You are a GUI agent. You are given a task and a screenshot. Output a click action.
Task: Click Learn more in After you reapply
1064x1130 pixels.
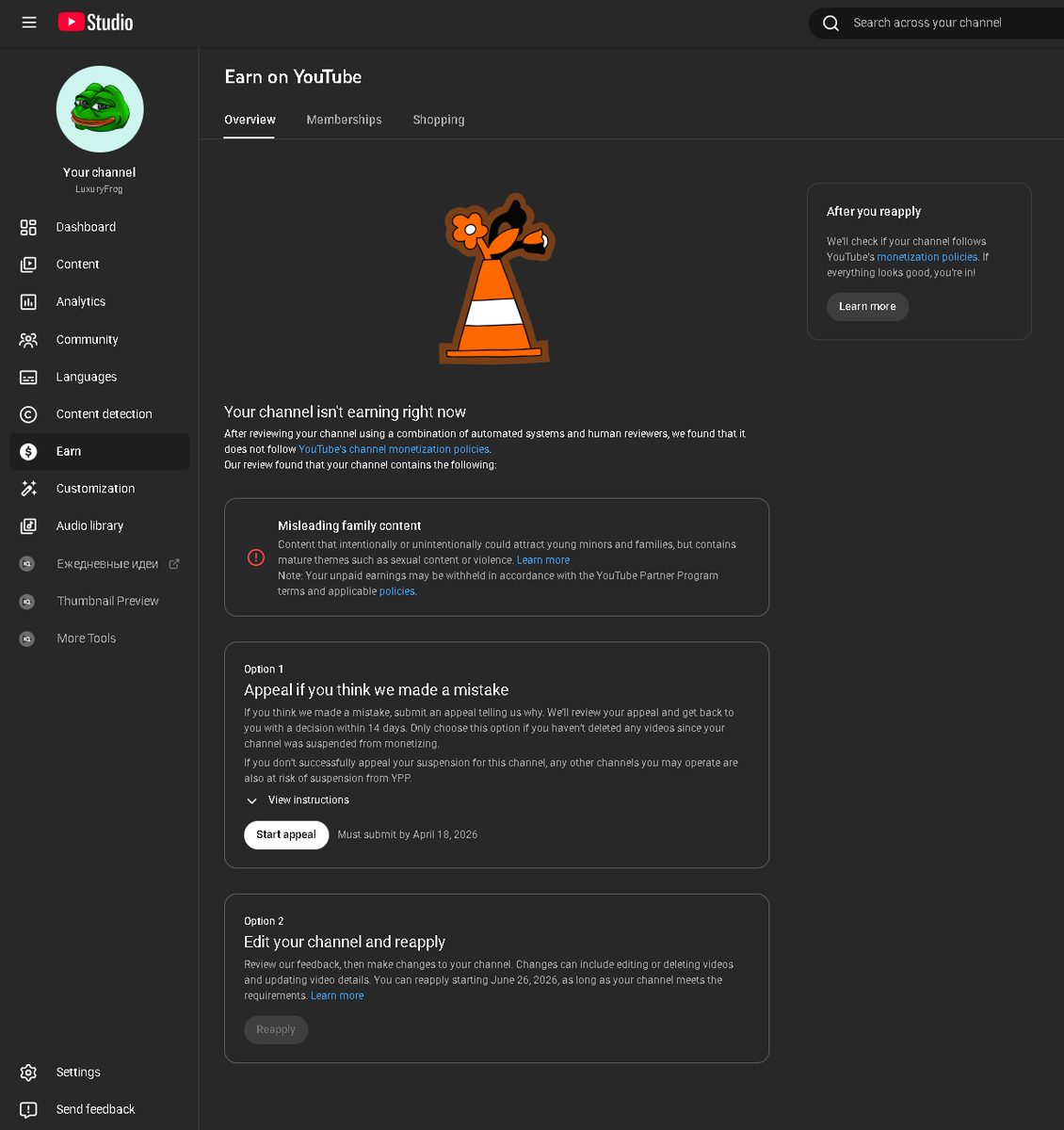tap(867, 307)
